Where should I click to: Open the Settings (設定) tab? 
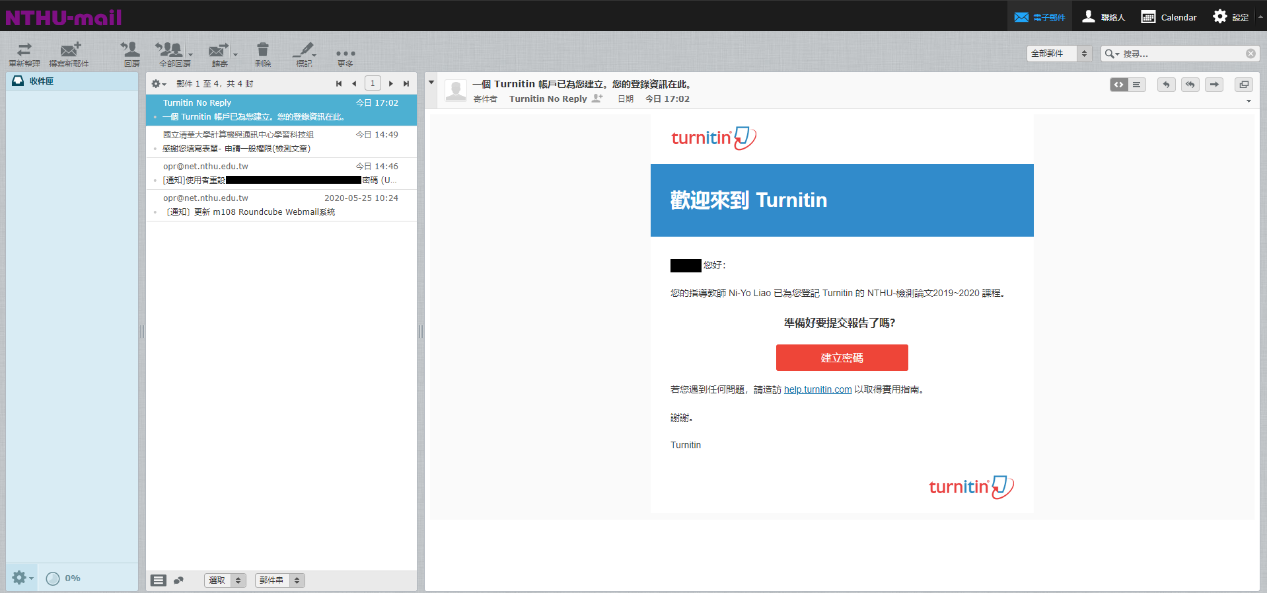coord(1230,17)
